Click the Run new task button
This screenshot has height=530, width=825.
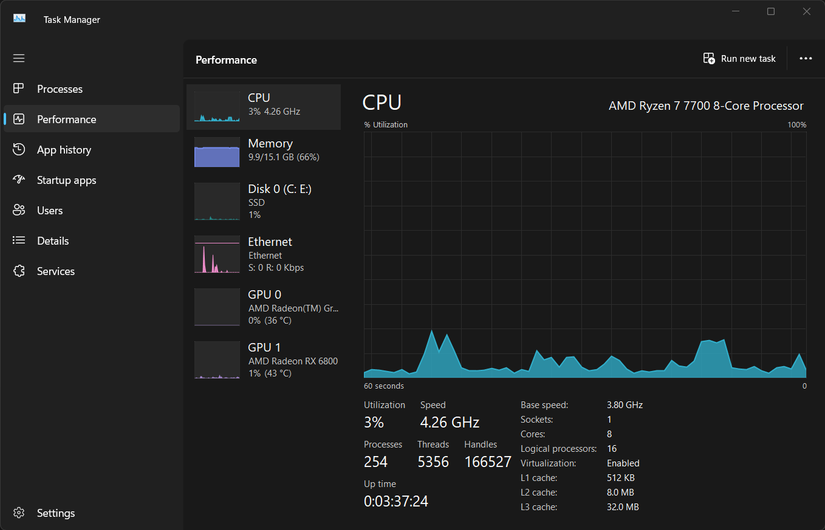(x=740, y=59)
